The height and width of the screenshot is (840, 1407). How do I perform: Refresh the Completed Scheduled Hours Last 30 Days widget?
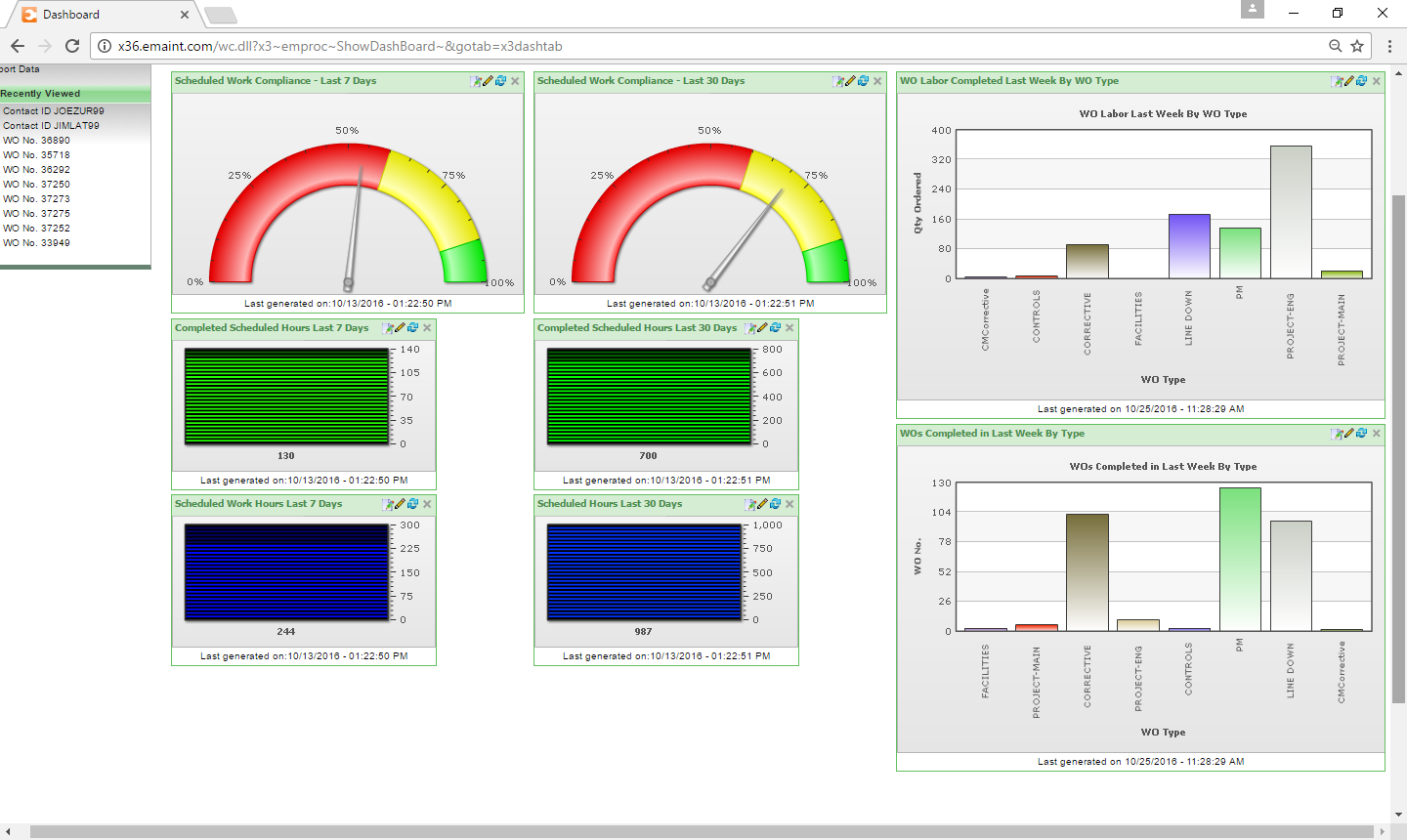pyautogui.click(x=776, y=328)
